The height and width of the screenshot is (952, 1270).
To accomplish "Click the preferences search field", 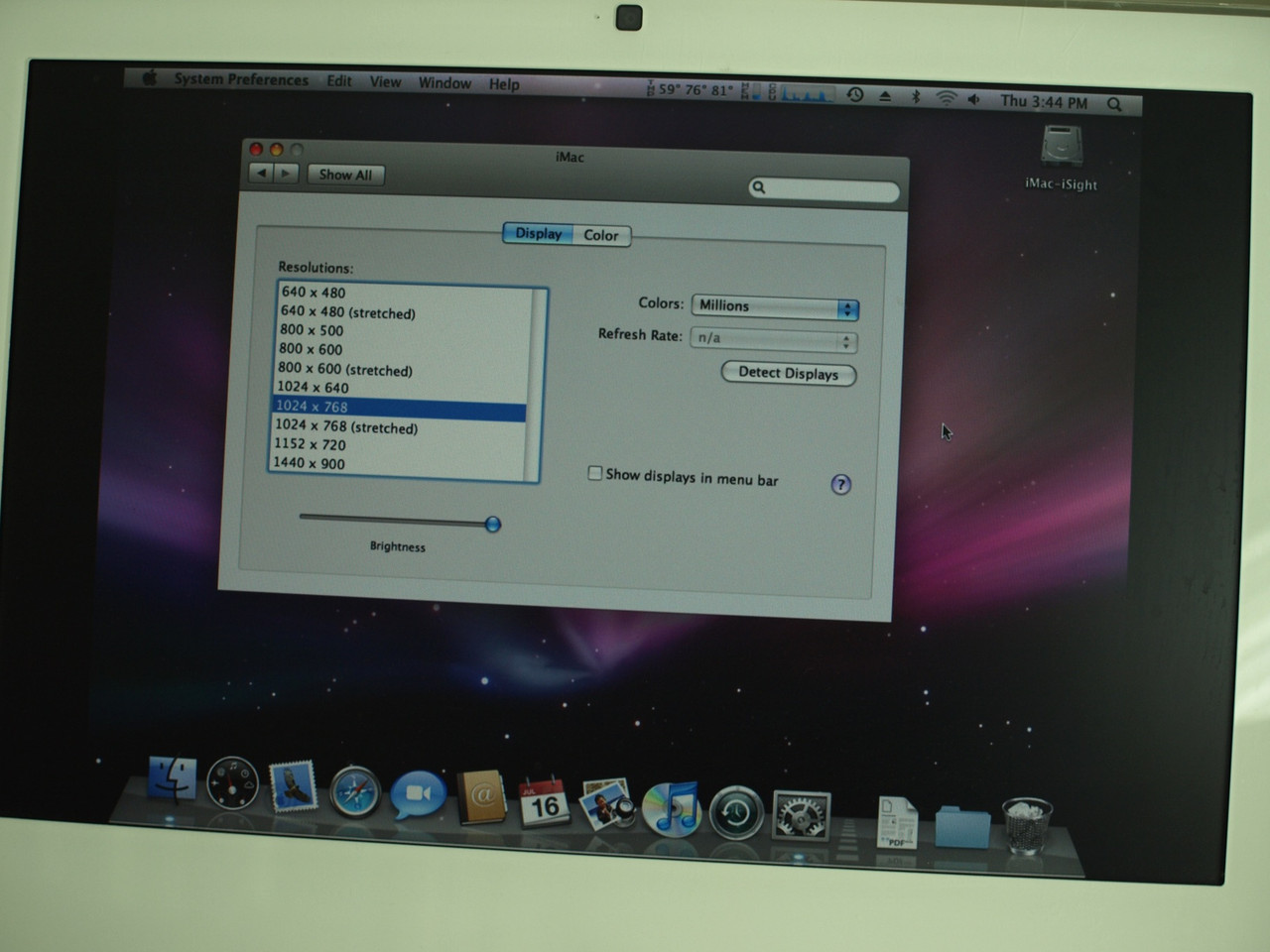I will [x=824, y=188].
